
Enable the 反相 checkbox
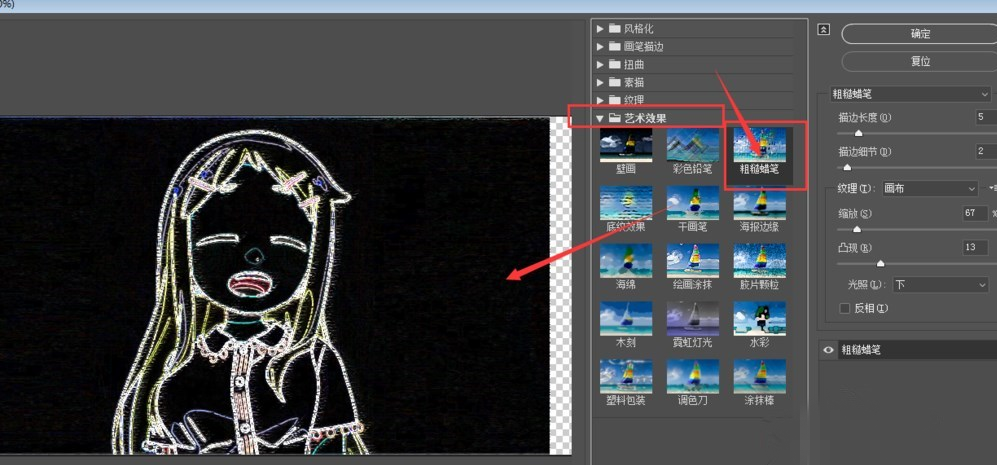tap(844, 309)
